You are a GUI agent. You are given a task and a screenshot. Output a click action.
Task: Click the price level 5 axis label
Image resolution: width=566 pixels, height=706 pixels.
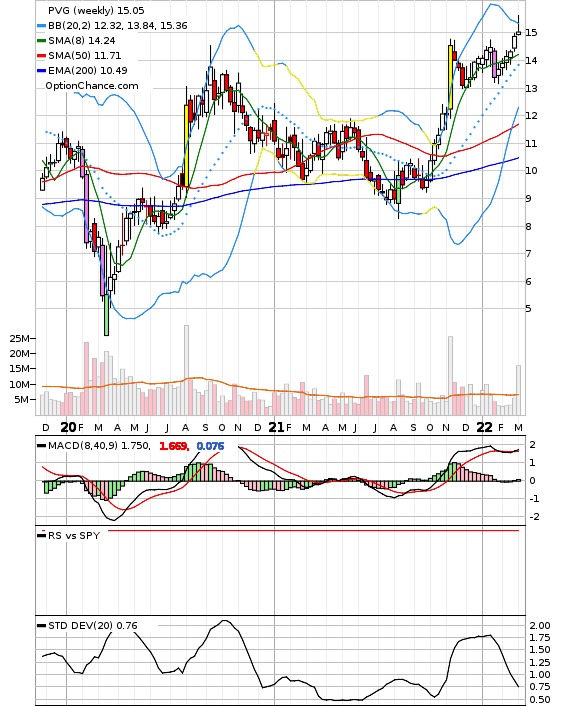(528, 309)
